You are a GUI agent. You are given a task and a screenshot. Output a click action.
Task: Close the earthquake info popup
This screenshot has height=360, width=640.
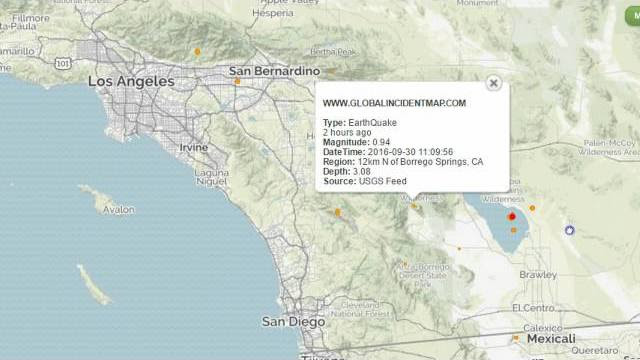tap(493, 83)
